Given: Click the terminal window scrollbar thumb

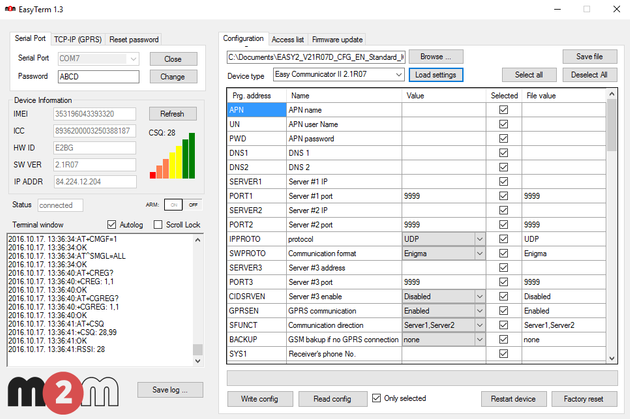Looking at the screenshot, I should click(x=197, y=350).
